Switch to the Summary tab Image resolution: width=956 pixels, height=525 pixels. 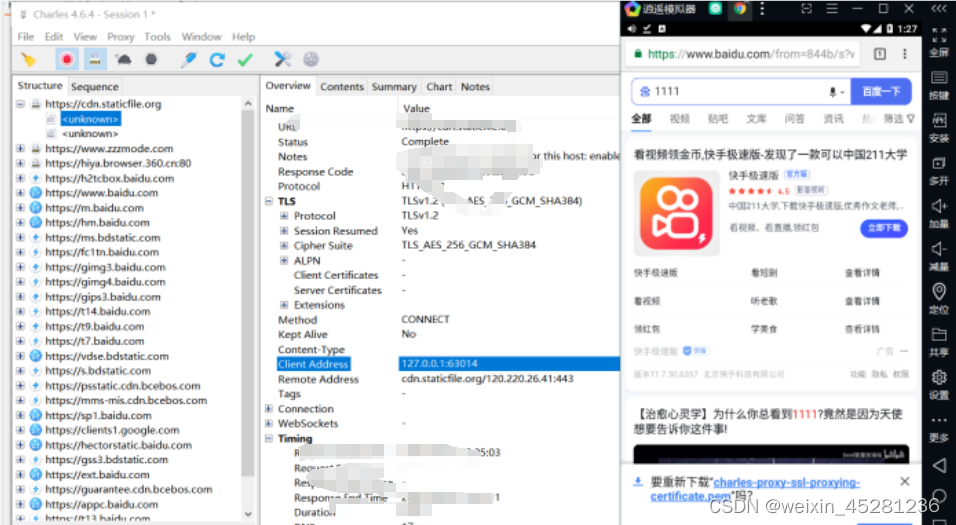point(394,87)
